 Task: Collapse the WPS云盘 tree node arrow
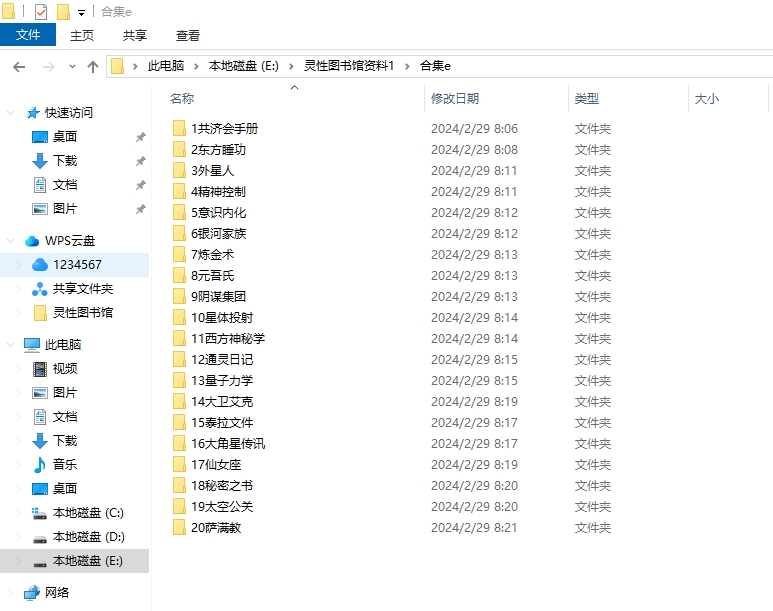tap(10, 241)
